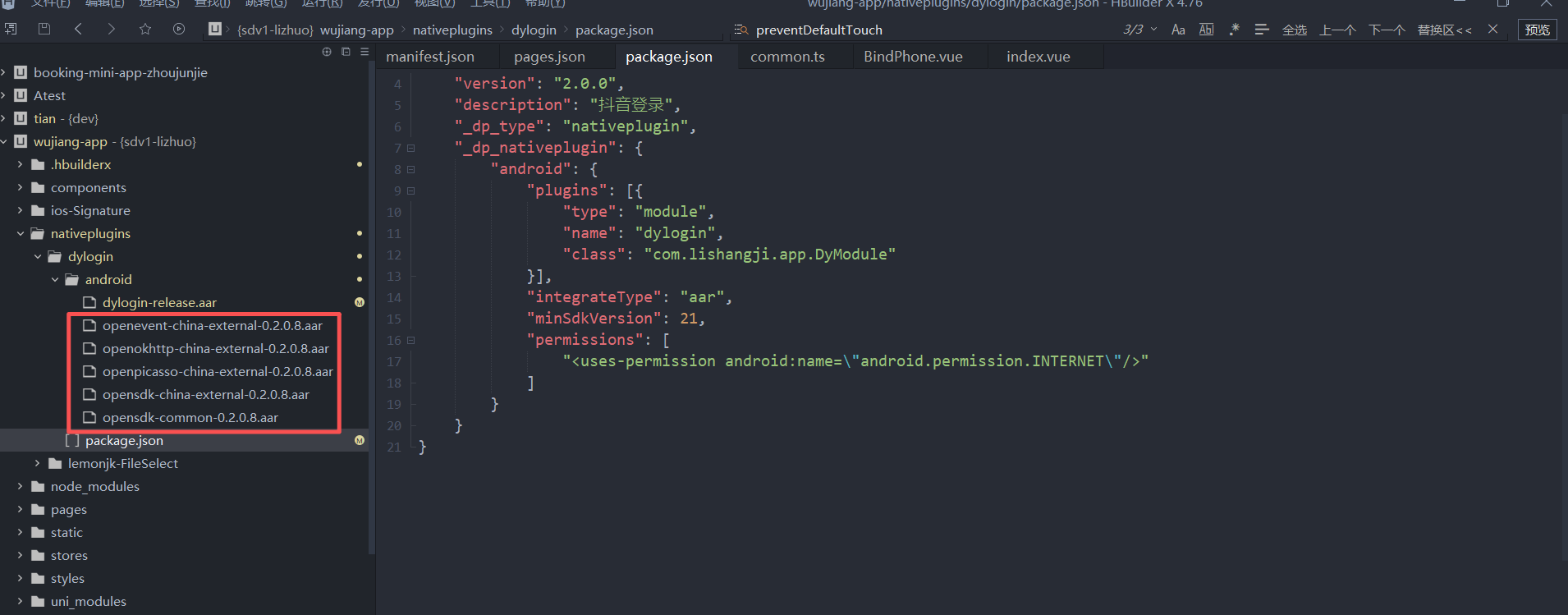Close the search bar with X
Viewport: 1568px width, 615px height.
tap(1492, 30)
